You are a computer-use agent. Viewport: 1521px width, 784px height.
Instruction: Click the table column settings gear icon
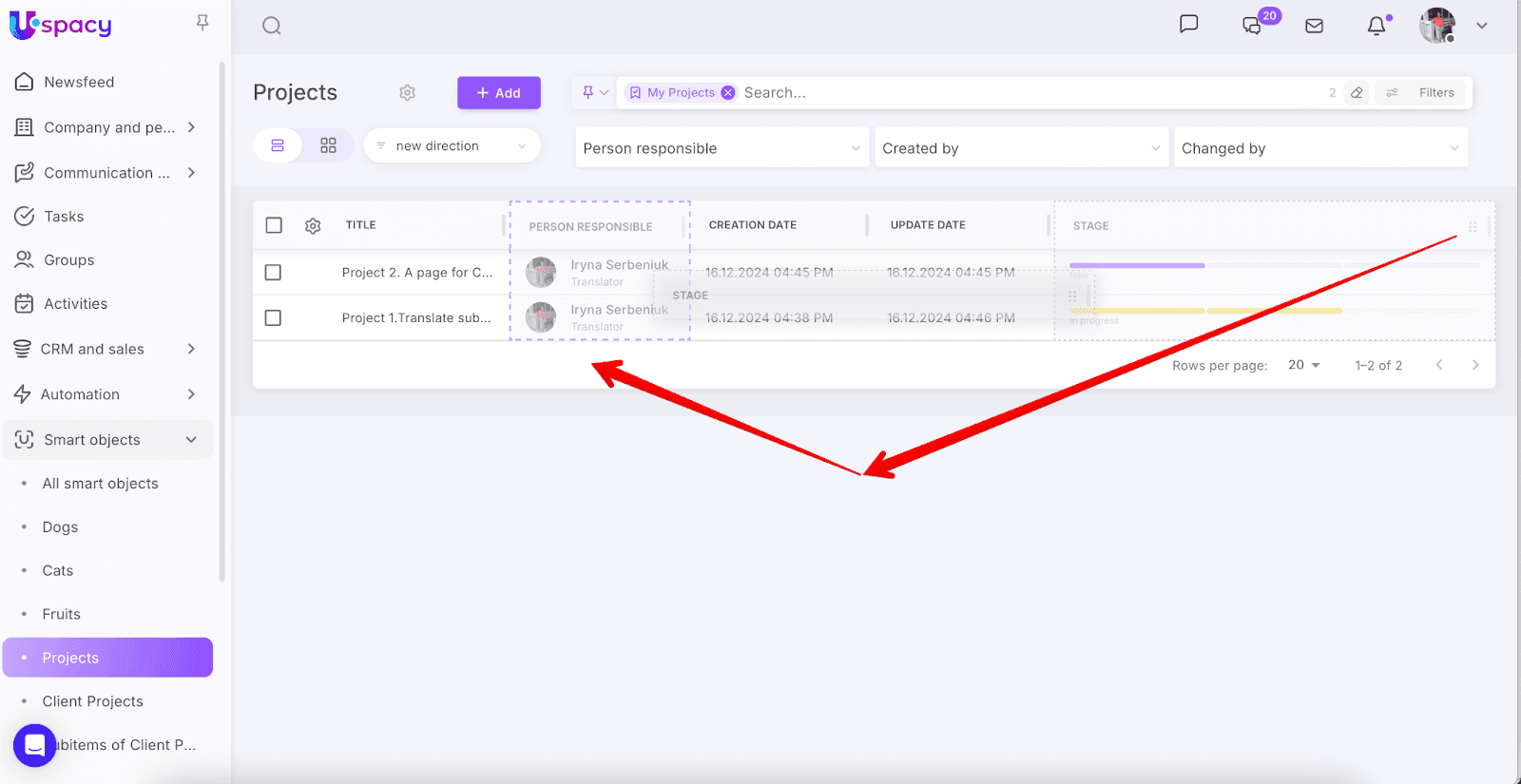tap(313, 225)
